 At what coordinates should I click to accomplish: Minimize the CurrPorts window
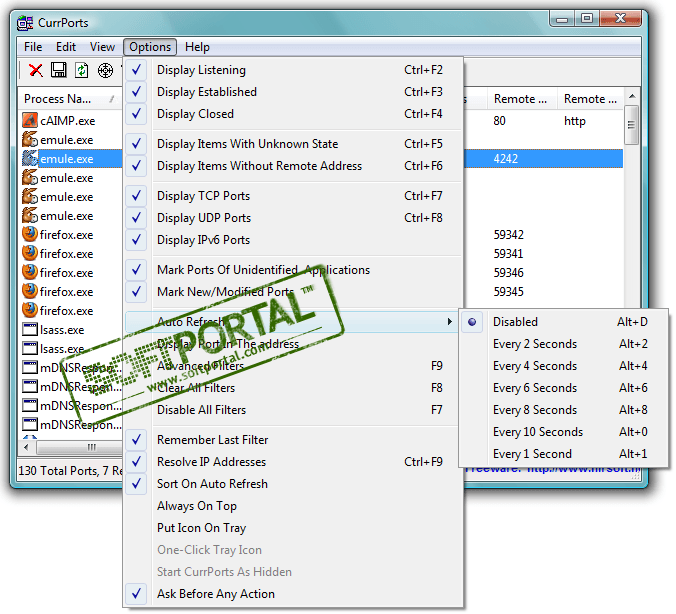[562, 19]
